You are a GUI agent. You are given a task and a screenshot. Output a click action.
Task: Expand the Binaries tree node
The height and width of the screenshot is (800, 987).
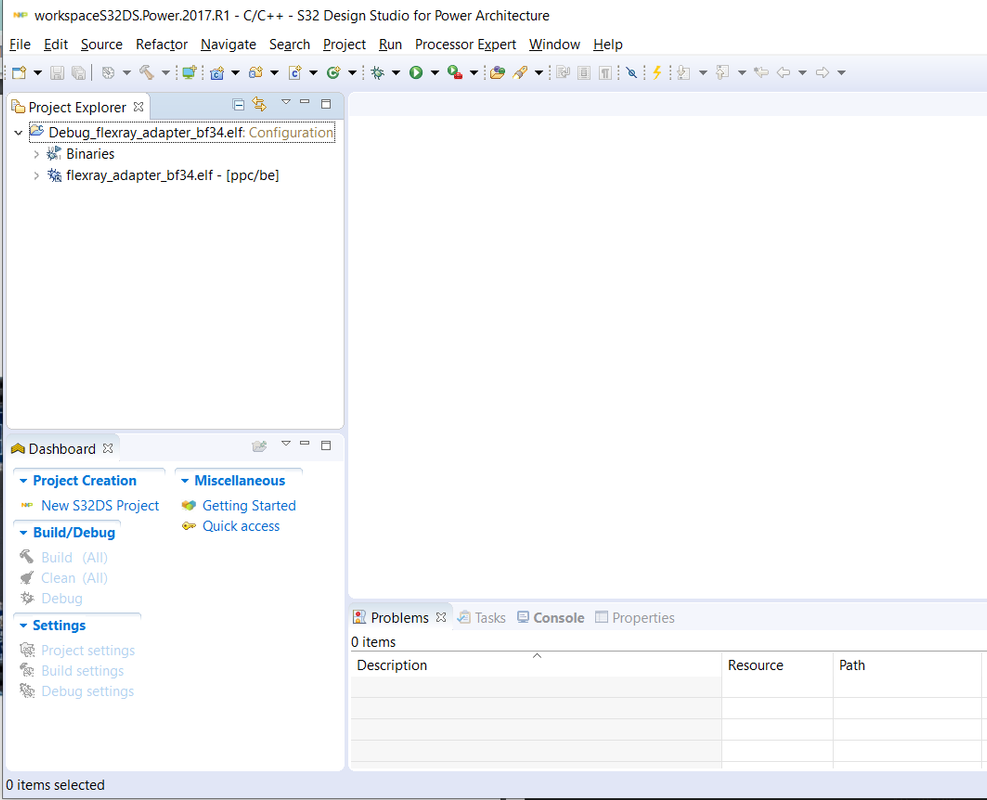click(36, 154)
